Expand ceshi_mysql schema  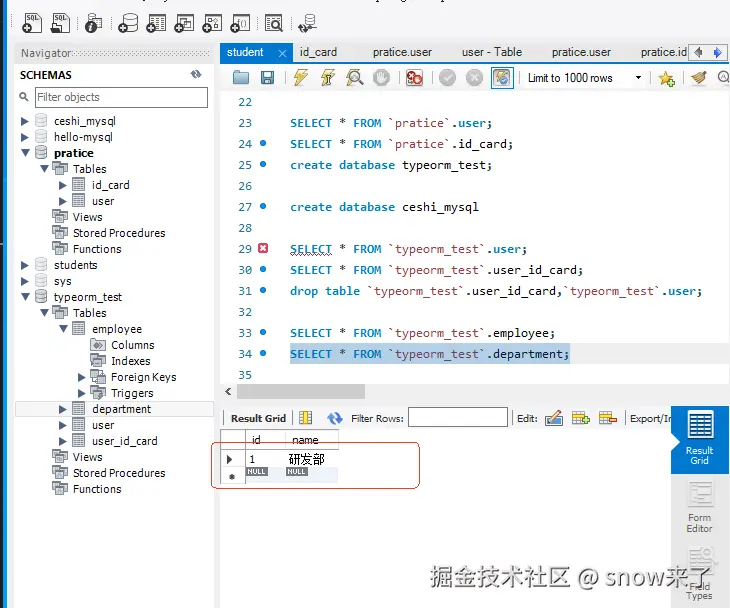(x=25, y=122)
